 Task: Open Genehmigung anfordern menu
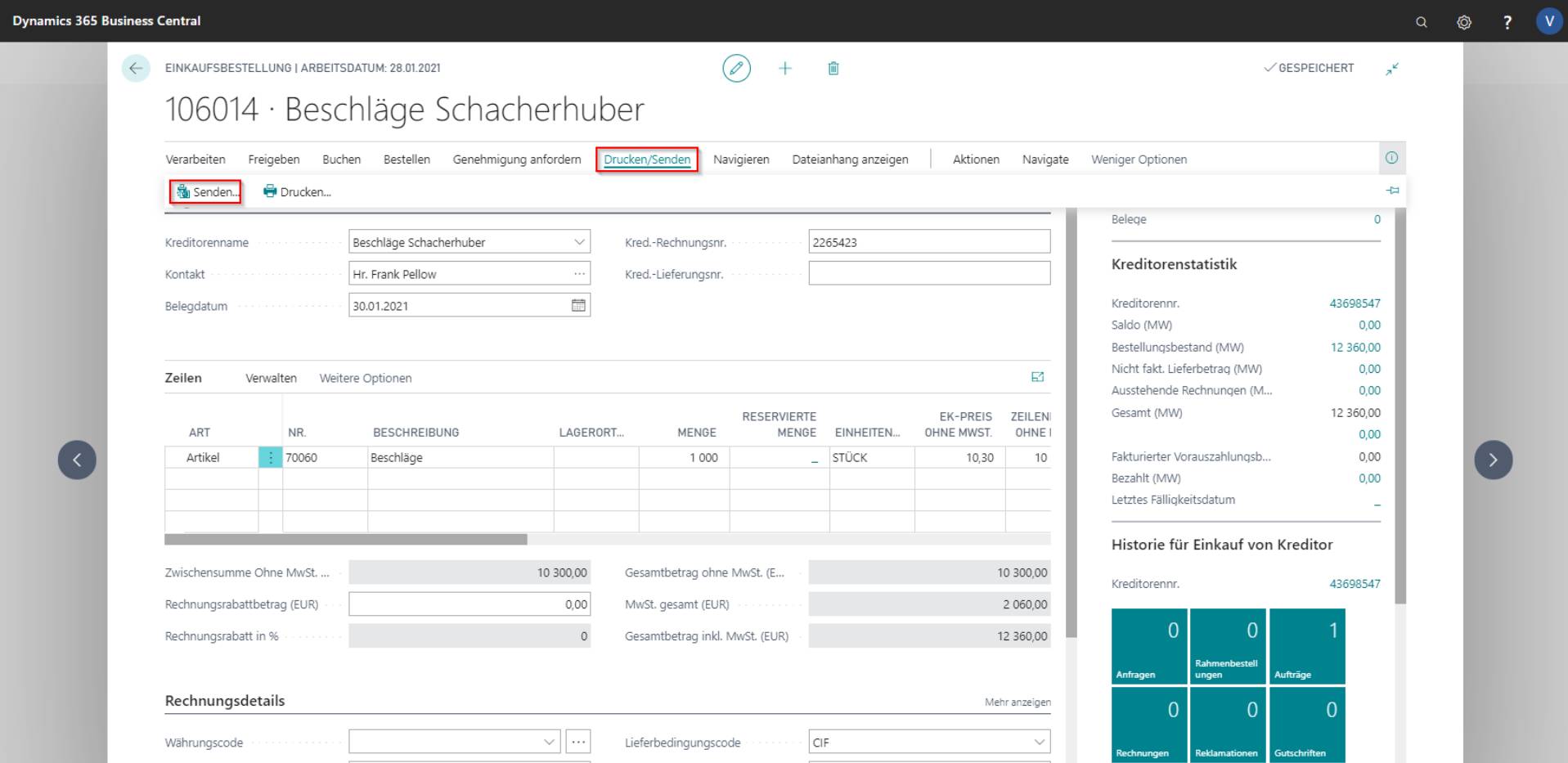click(x=517, y=159)
